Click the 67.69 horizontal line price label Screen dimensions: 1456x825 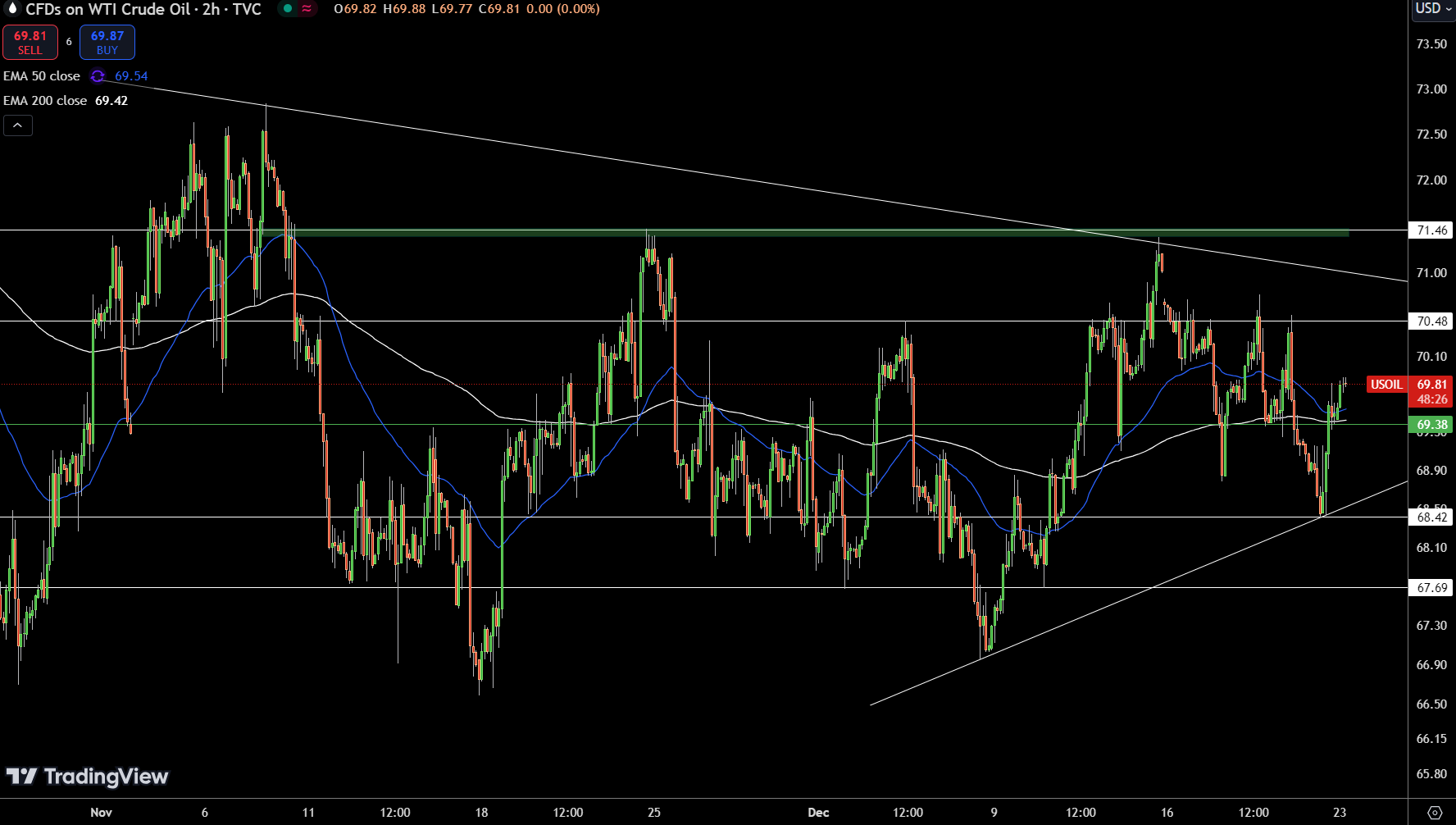[1431, 588]
